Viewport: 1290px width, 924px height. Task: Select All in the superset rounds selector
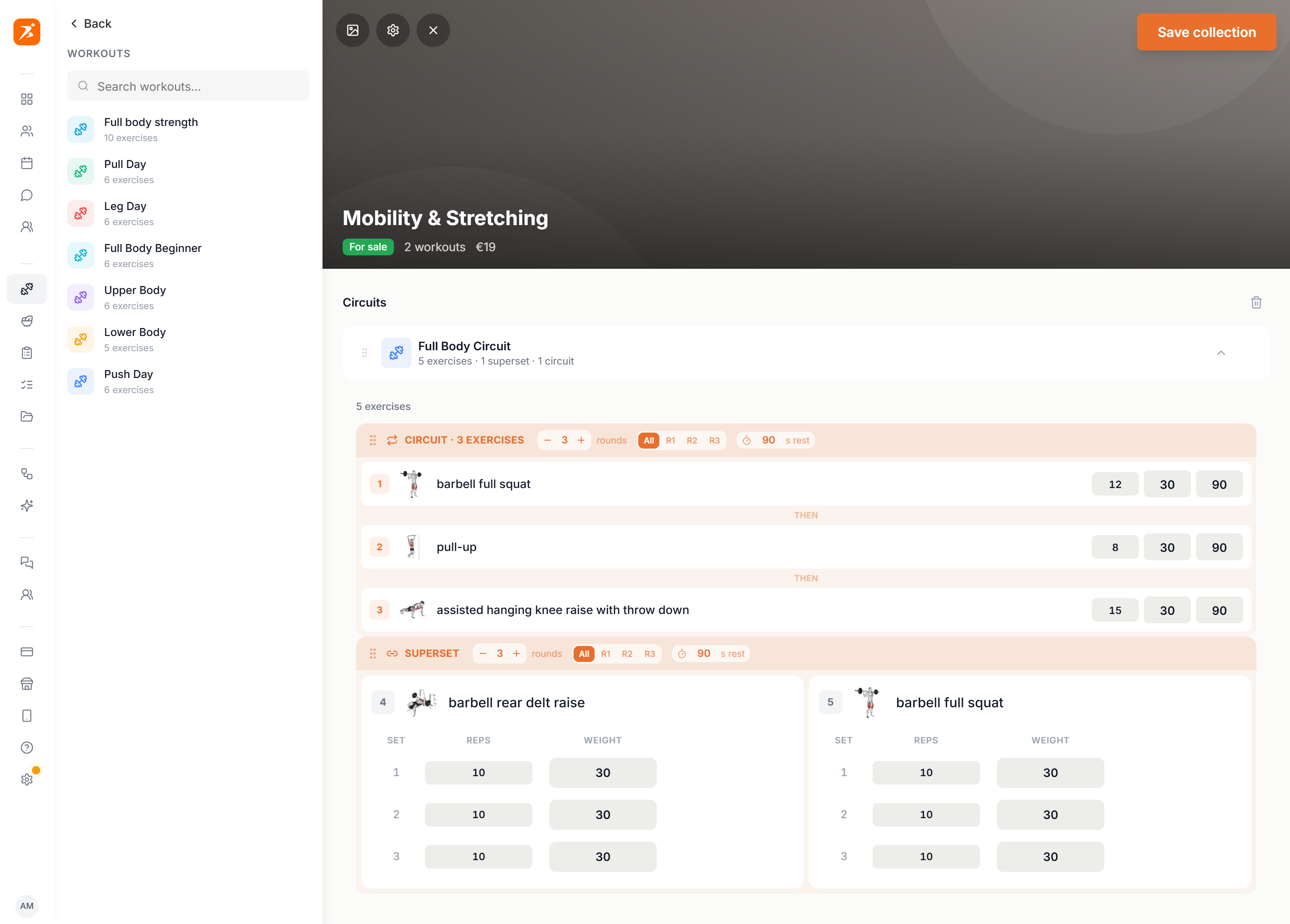pos(584,654)
